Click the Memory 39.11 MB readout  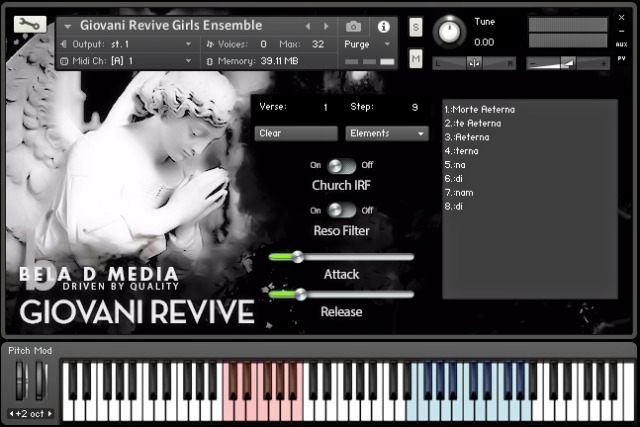[279, 61]
